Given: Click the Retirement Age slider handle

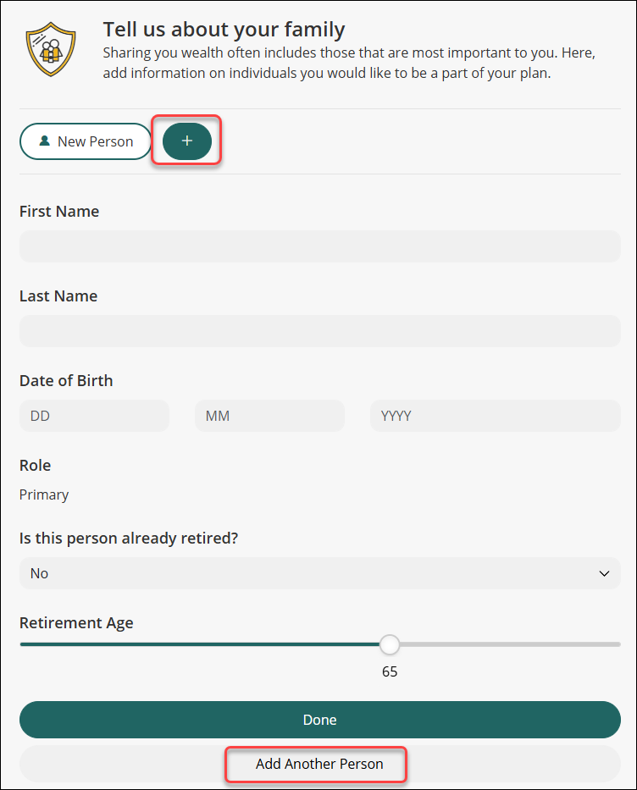Looking at the screenshot, I should click(x=390, y=644).
